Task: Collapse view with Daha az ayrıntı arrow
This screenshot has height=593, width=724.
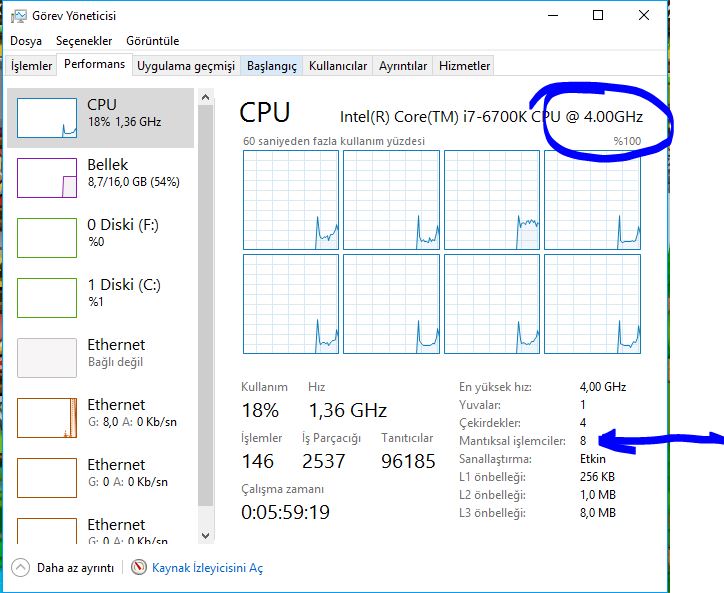Action: coord(21,567)
